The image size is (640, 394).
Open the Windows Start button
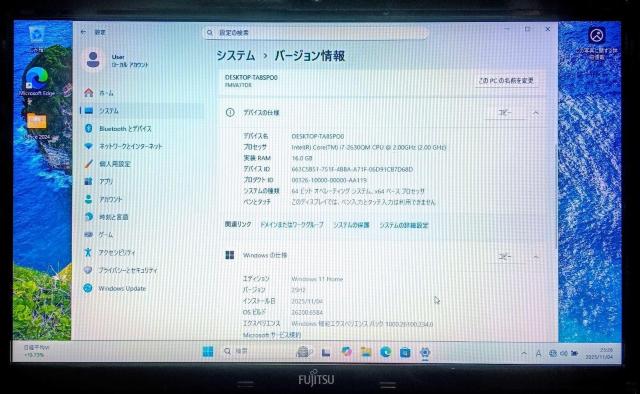208,352
